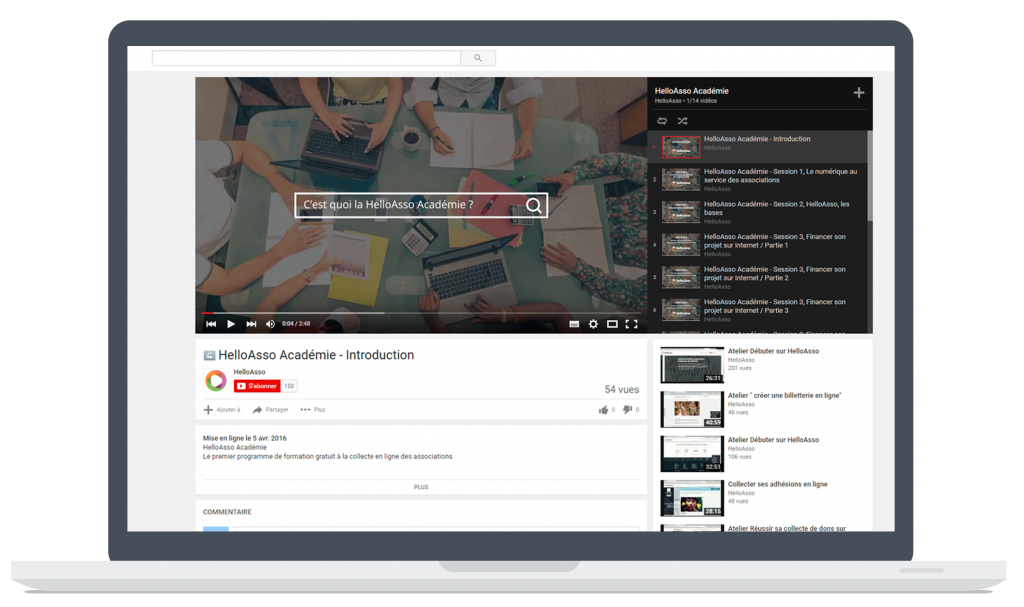Open the player settings gear
1024x607 pixels.
tap(593, 324)
